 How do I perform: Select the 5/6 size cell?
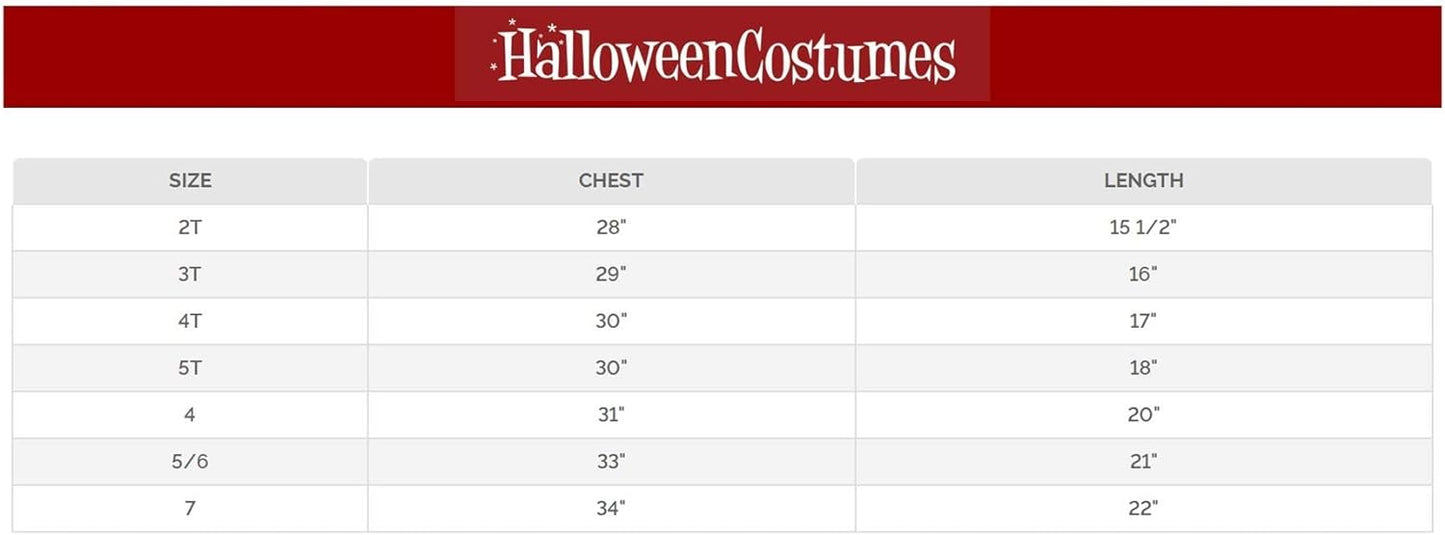point(190,462)
